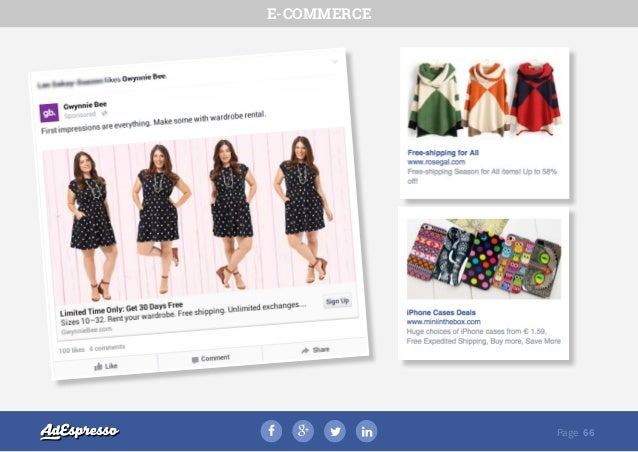Open 'iPhone Cases Deals' ad title
Screen dimensions: 638x452
[x=441, y=312]
